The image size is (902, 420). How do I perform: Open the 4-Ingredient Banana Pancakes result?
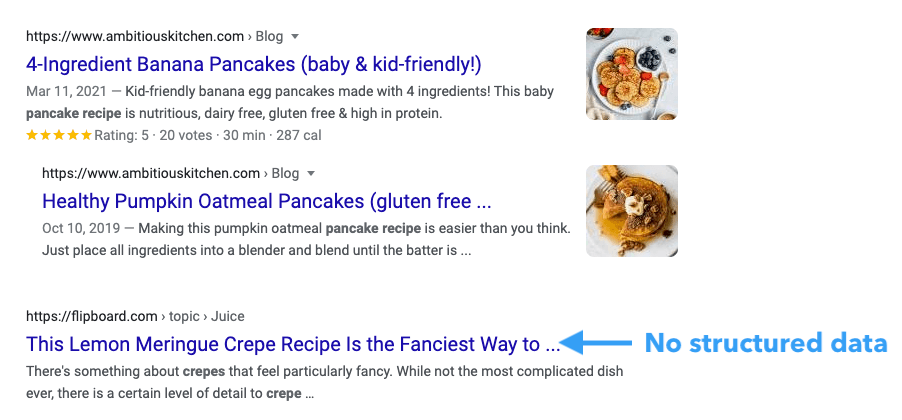pyautogui.click(x=254, y=64)
